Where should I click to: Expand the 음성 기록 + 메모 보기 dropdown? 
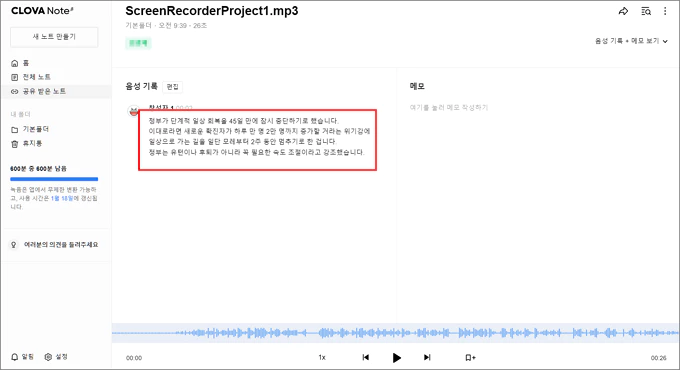click(631, 41)
